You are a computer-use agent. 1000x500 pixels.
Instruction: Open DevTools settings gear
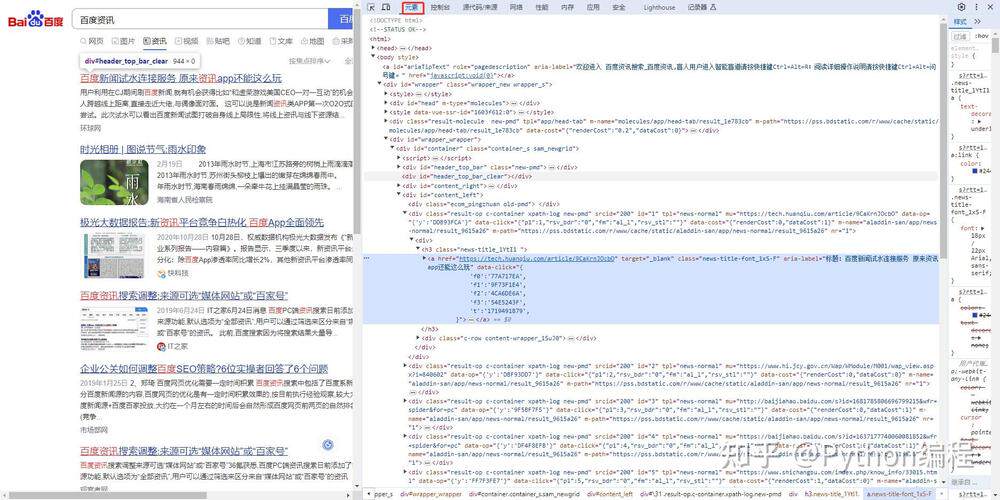[962, 7]
